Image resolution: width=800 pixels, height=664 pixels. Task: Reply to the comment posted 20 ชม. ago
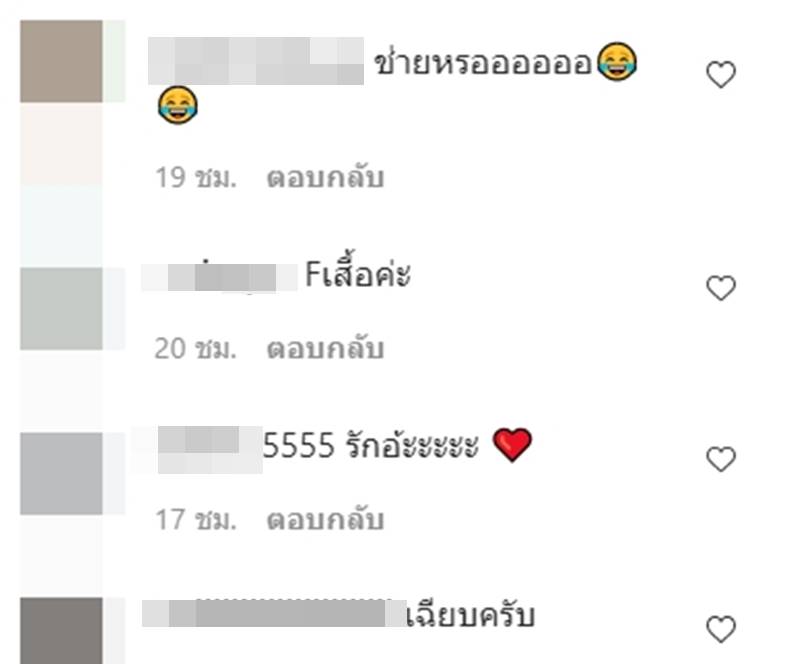pos(325,349)
